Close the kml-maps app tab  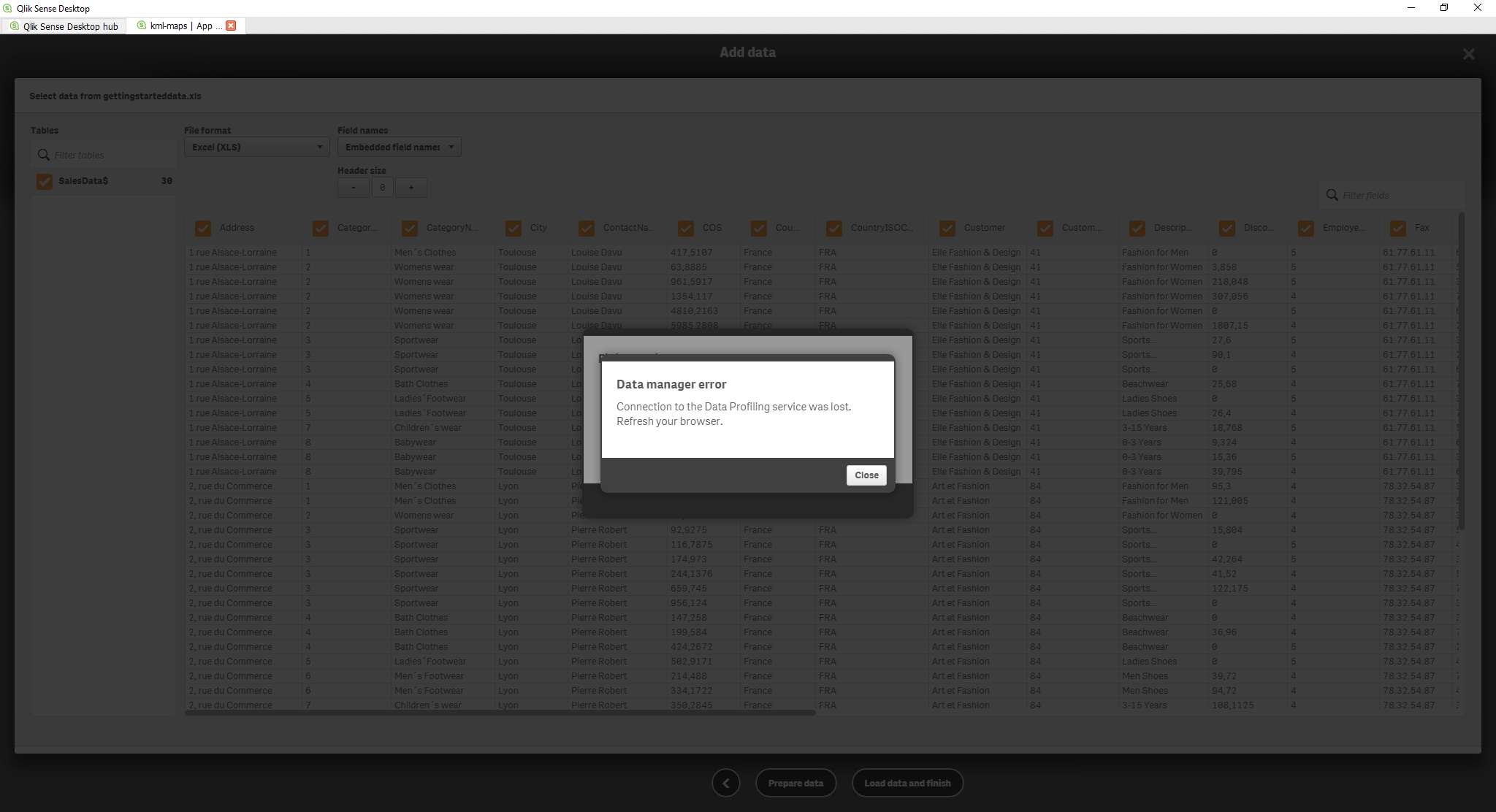[231, 25]
